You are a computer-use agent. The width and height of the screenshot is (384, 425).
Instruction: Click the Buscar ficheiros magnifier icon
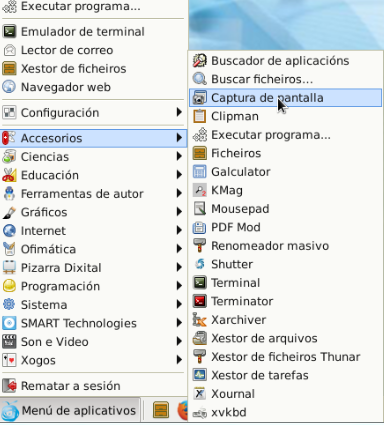[x=200, y=79]
